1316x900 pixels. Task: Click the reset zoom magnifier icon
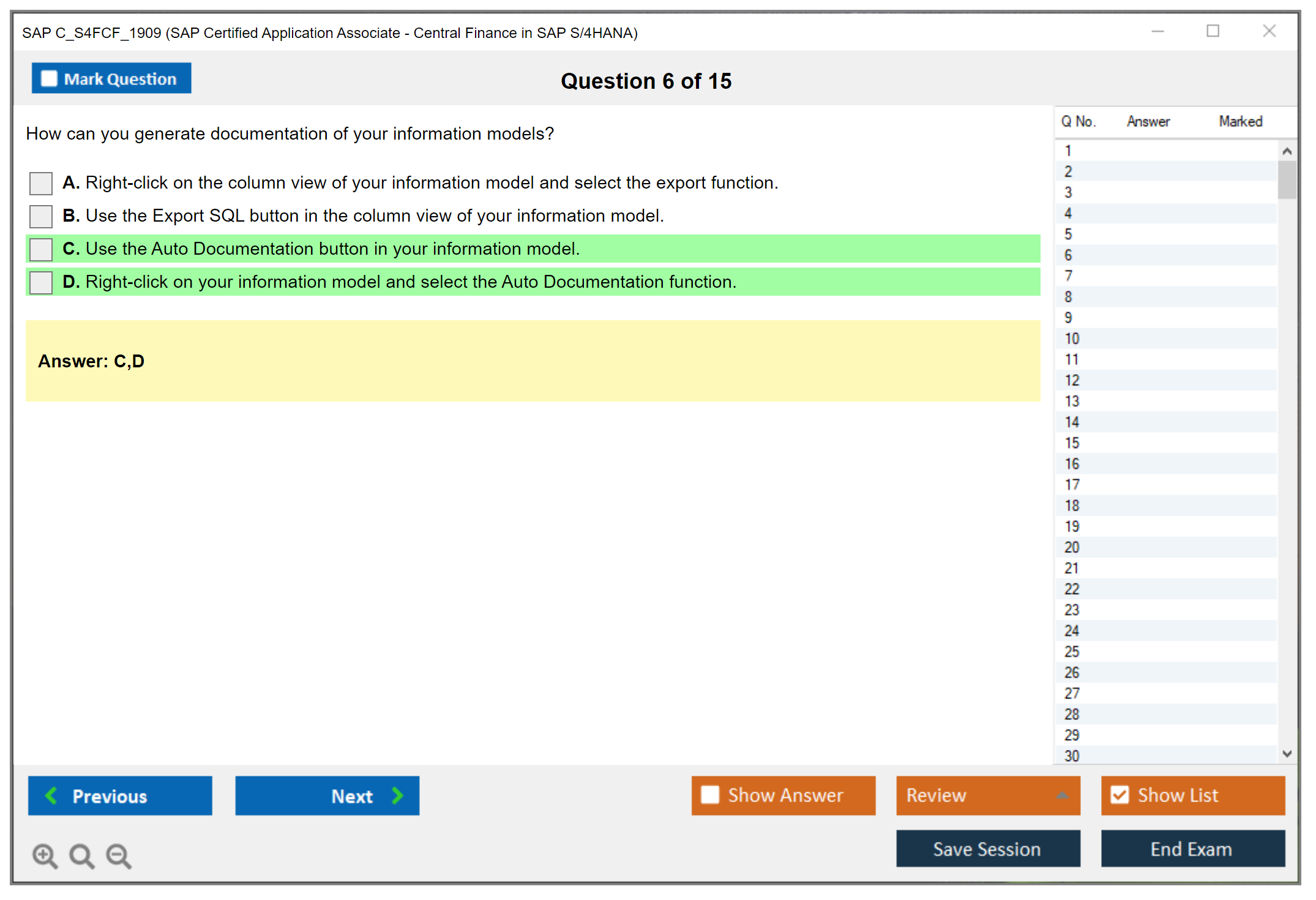click(x=81, y=855)
